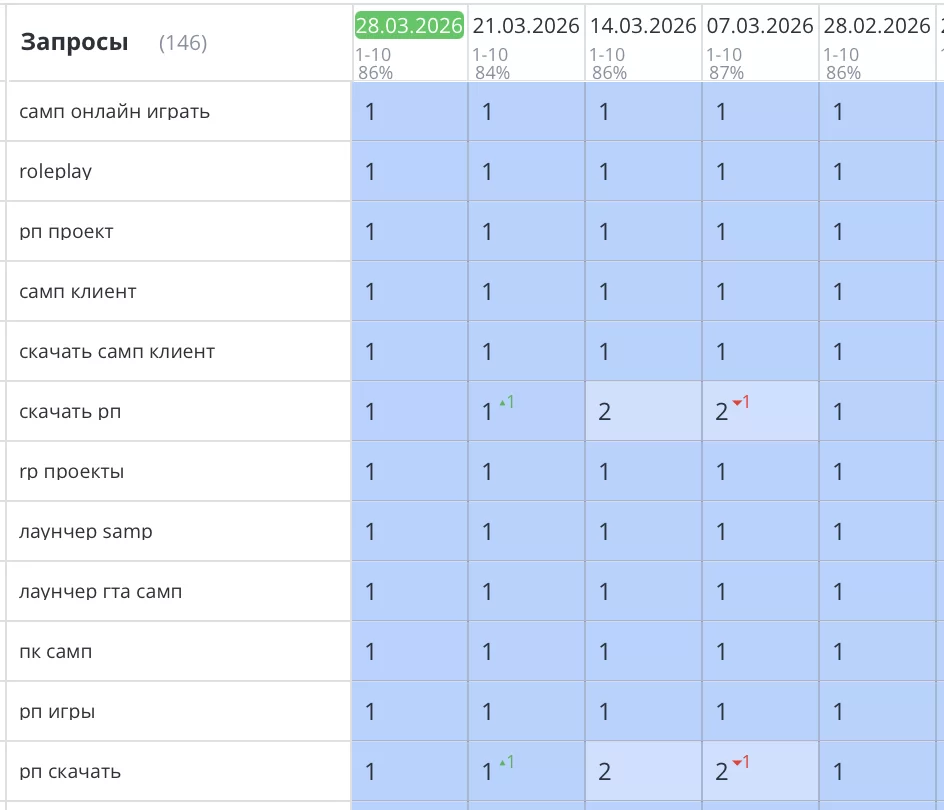Open the query самп онлайн играть
Image resolution: width=944 pixels, height=810 pixels.
coord(114,111)
